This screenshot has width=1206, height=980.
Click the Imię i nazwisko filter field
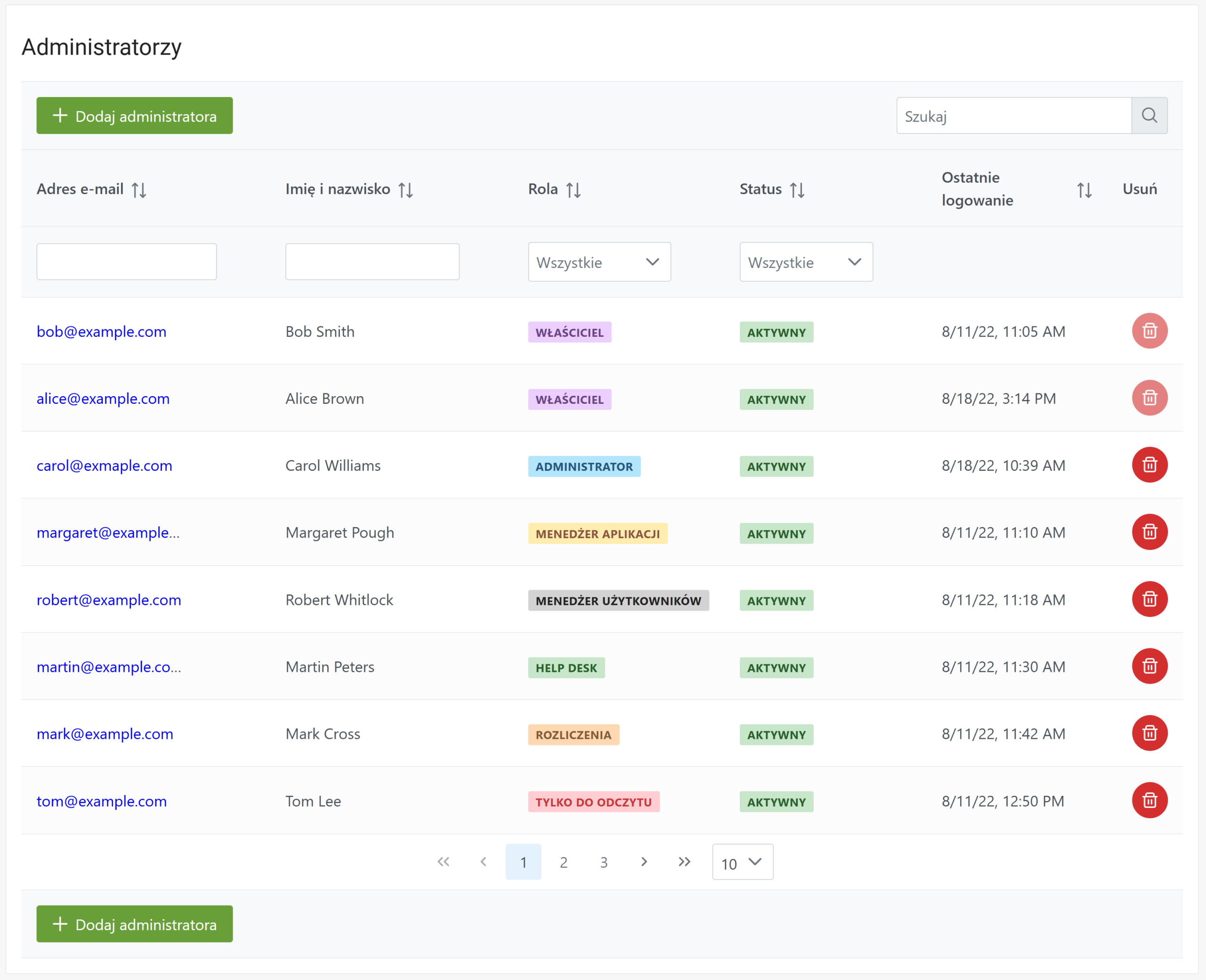373,261
